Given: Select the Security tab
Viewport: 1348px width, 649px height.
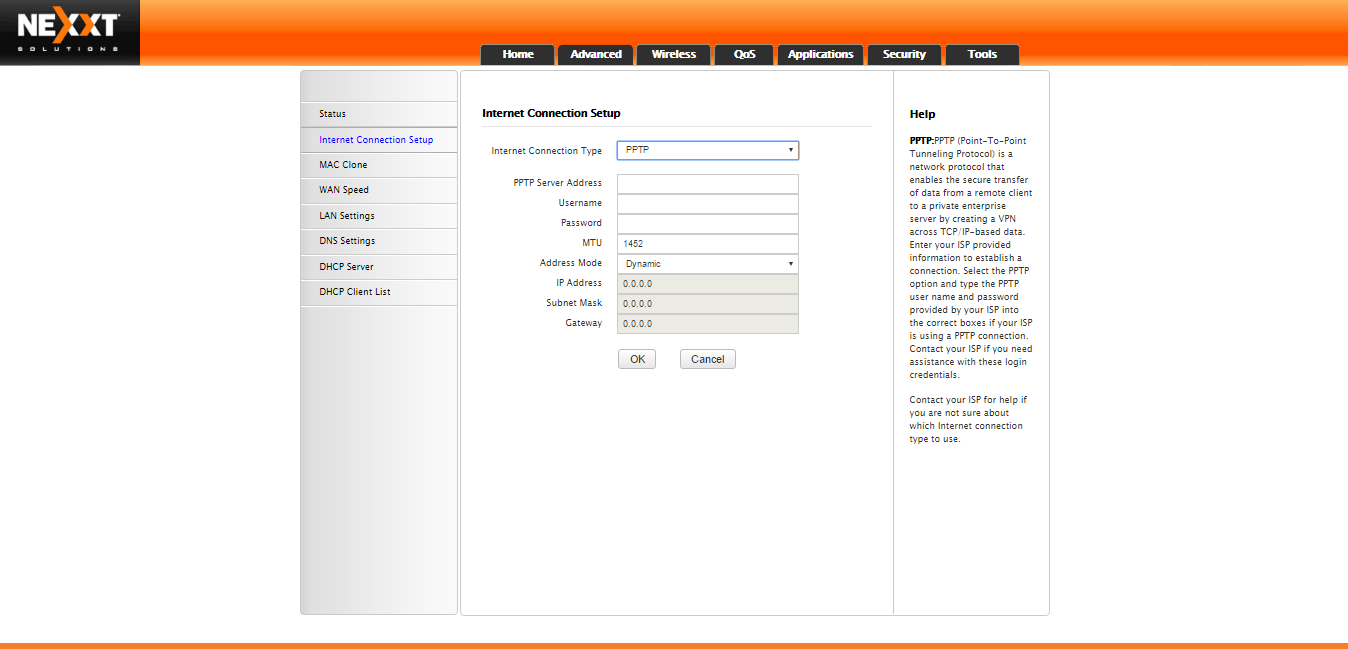Looking at the screenshot, I should (x=904, y=55).
